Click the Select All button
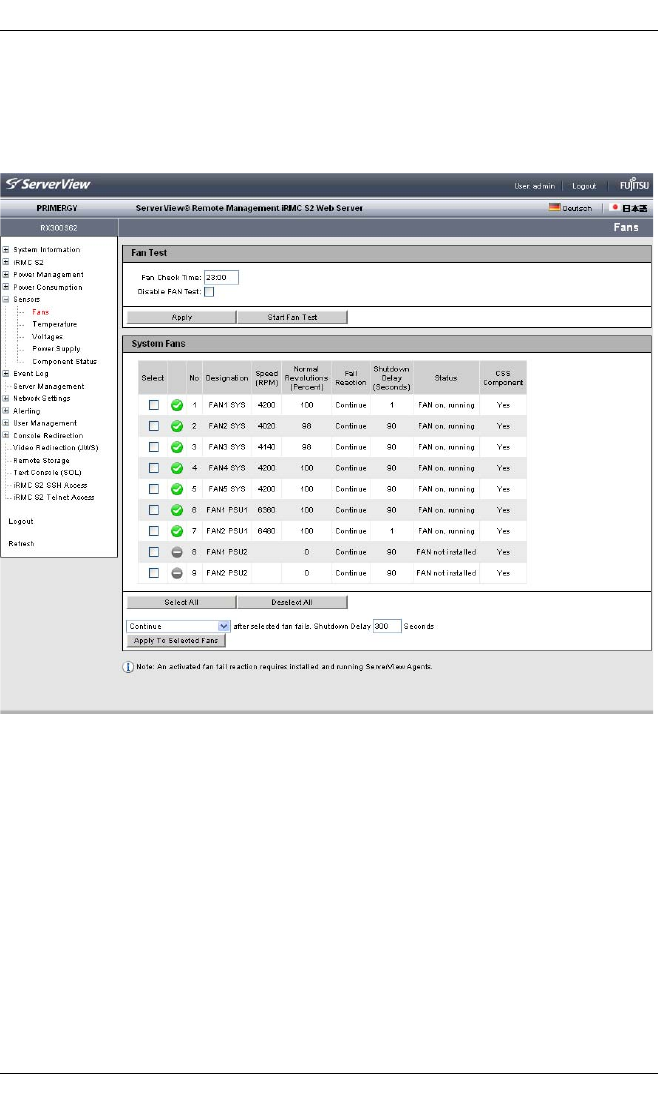The height and width of the screenshot is (1105, 658). pyautogui.click(x=182, y=603)
